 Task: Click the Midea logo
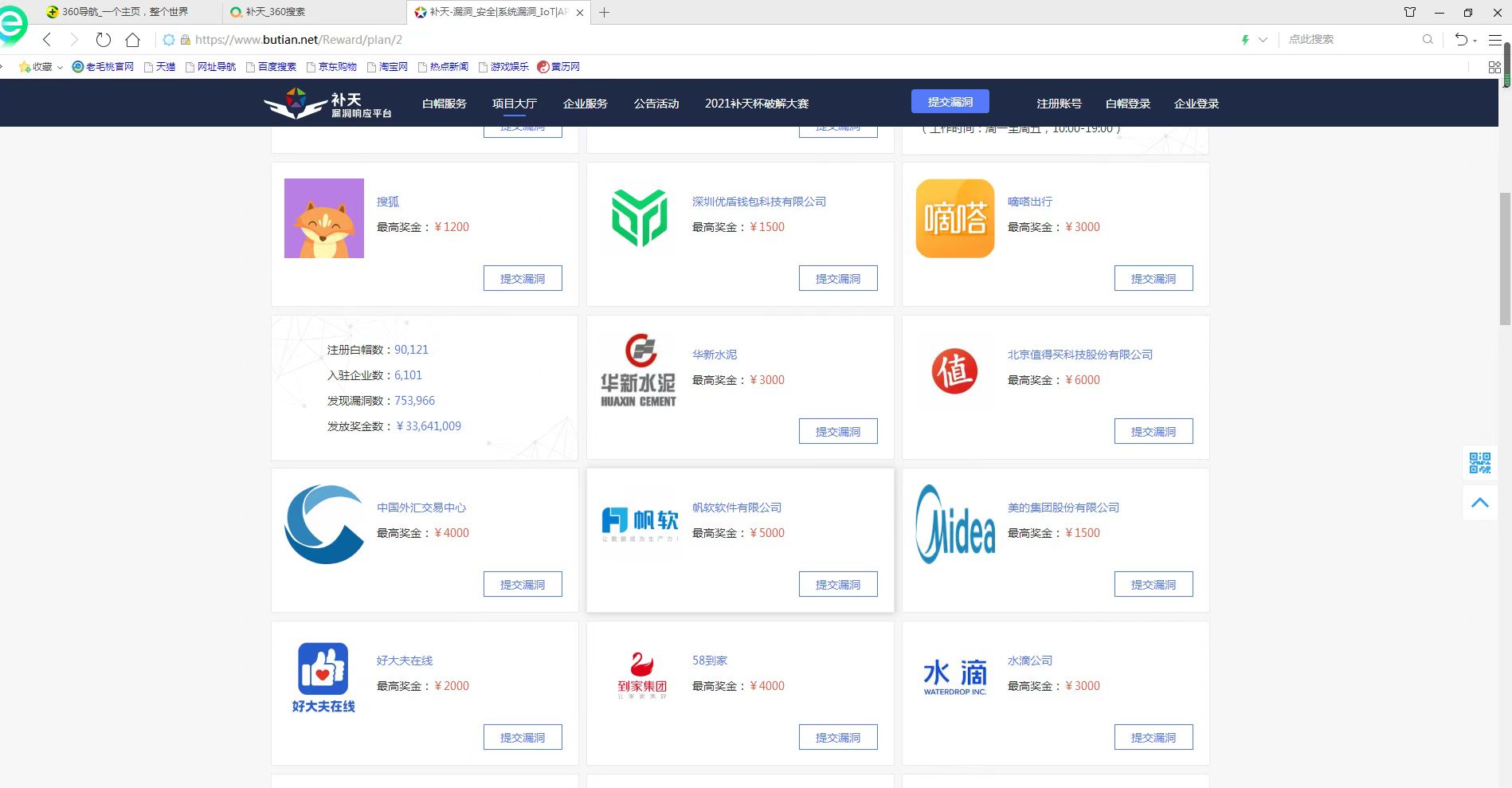click(955, 524)
